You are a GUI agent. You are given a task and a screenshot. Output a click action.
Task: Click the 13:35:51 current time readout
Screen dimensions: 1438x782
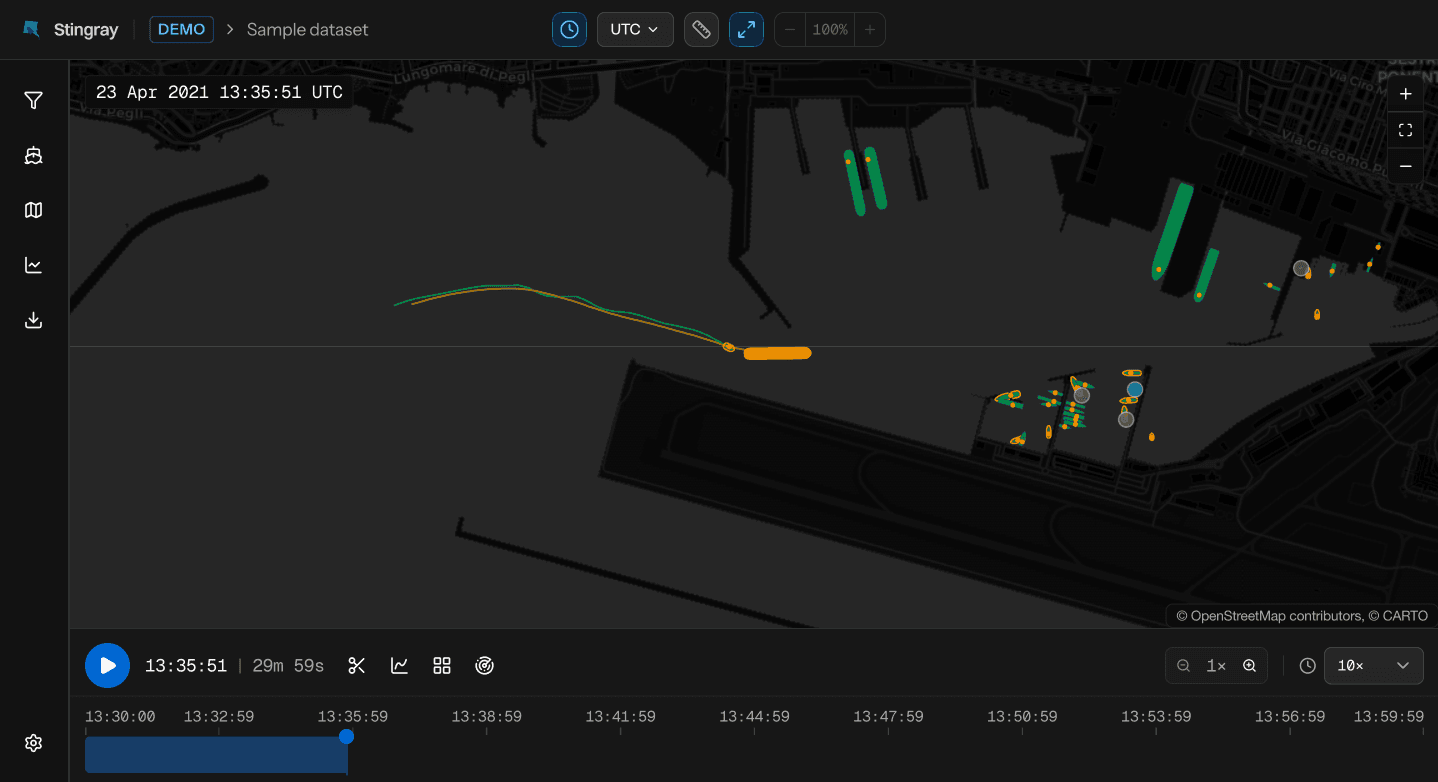186,666
